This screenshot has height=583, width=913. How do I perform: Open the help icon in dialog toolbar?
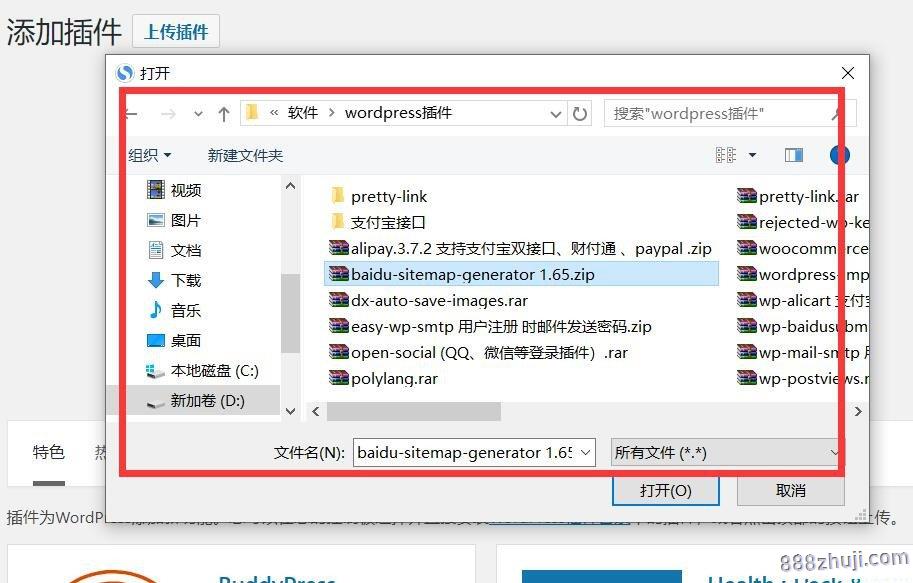coord(840,155)
